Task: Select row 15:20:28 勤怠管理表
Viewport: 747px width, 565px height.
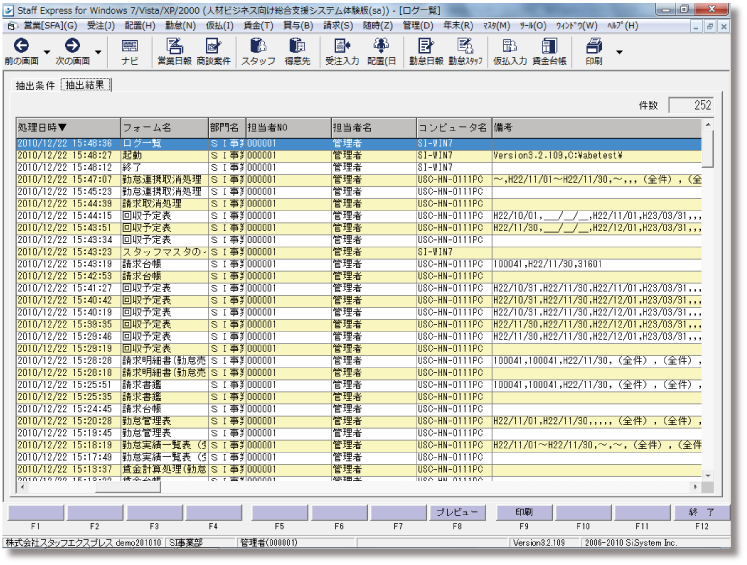Action: 359,421
